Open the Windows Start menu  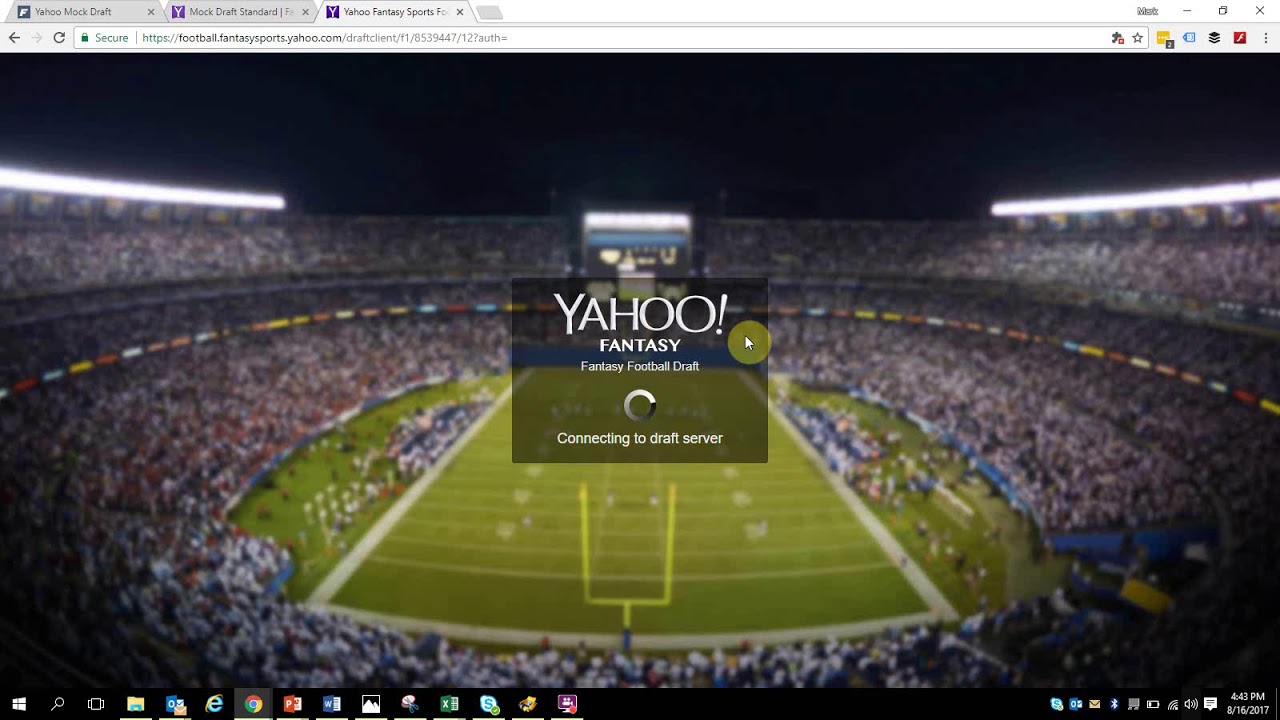click(x=18, y=704)
